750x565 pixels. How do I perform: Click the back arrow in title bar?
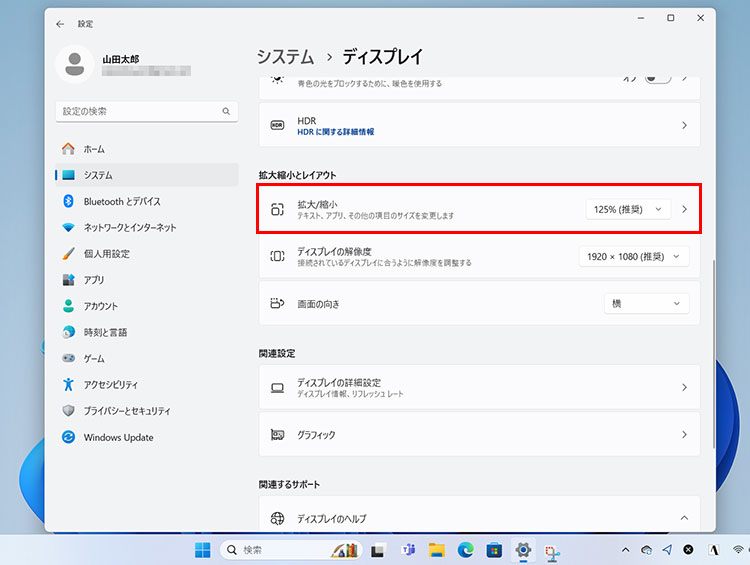60,23
